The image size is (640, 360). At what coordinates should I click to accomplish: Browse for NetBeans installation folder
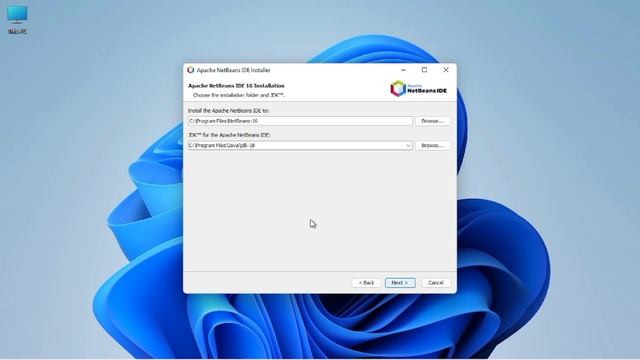[x=432, y=121]
